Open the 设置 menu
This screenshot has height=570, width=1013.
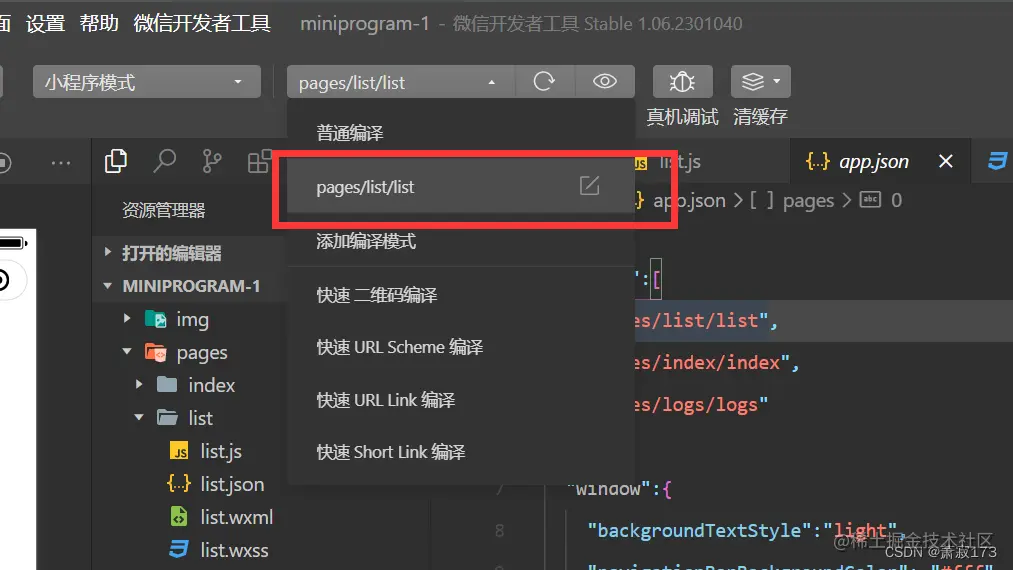coord(45,23)
